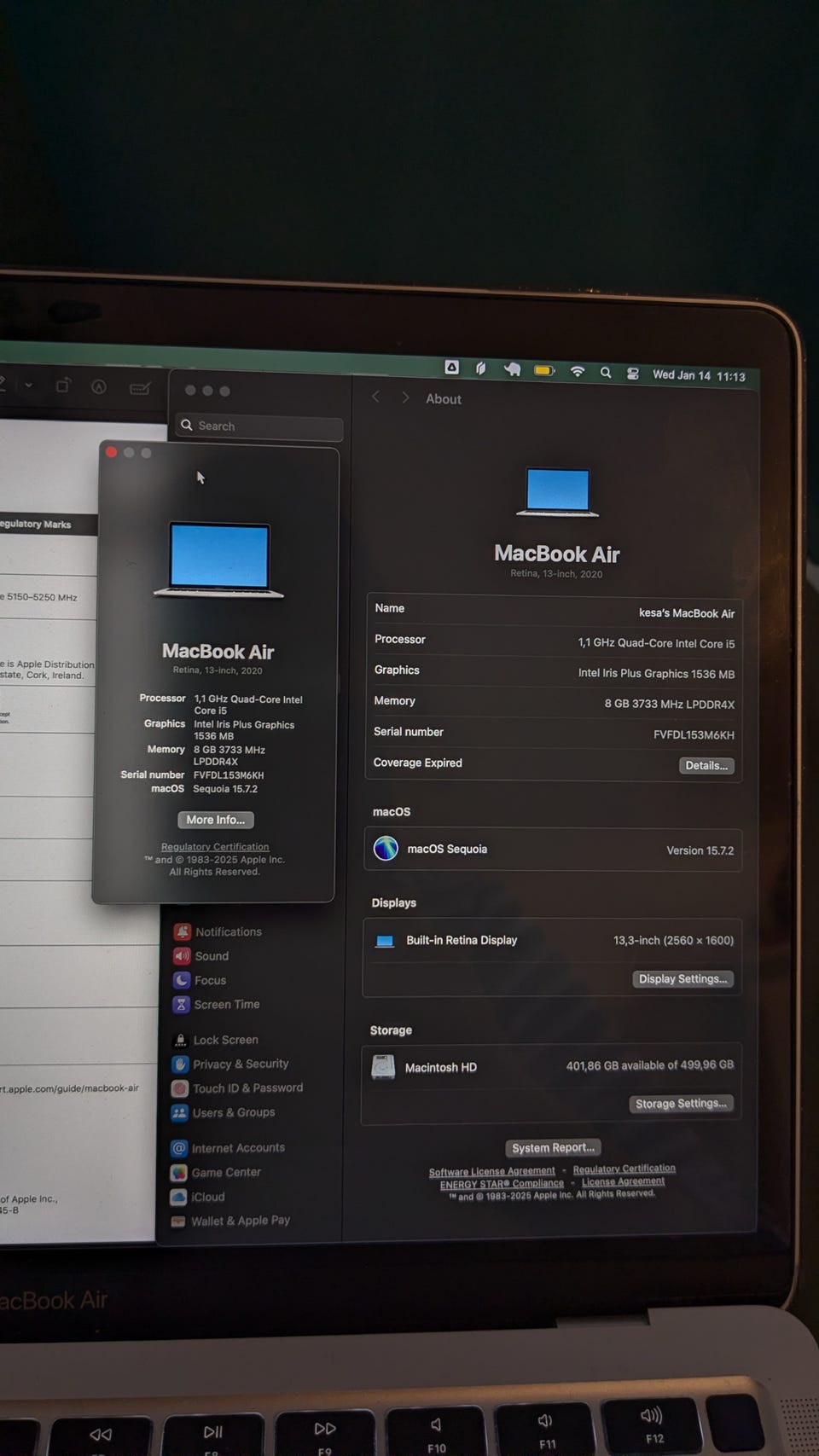Open Sound settings
Screen dimensions: 819x1456
click(201, 956)
